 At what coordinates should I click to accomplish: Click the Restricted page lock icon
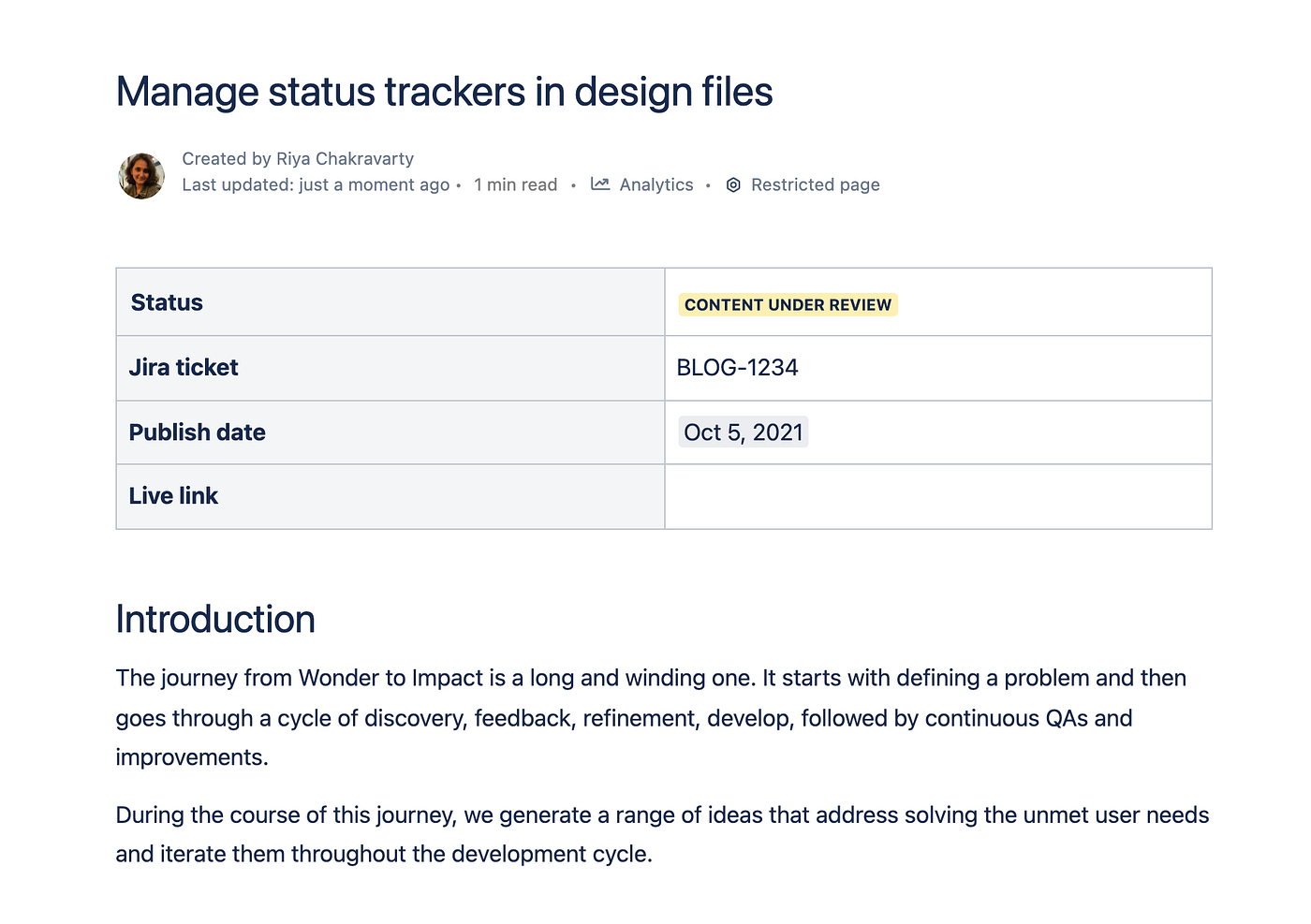point(733,185)
